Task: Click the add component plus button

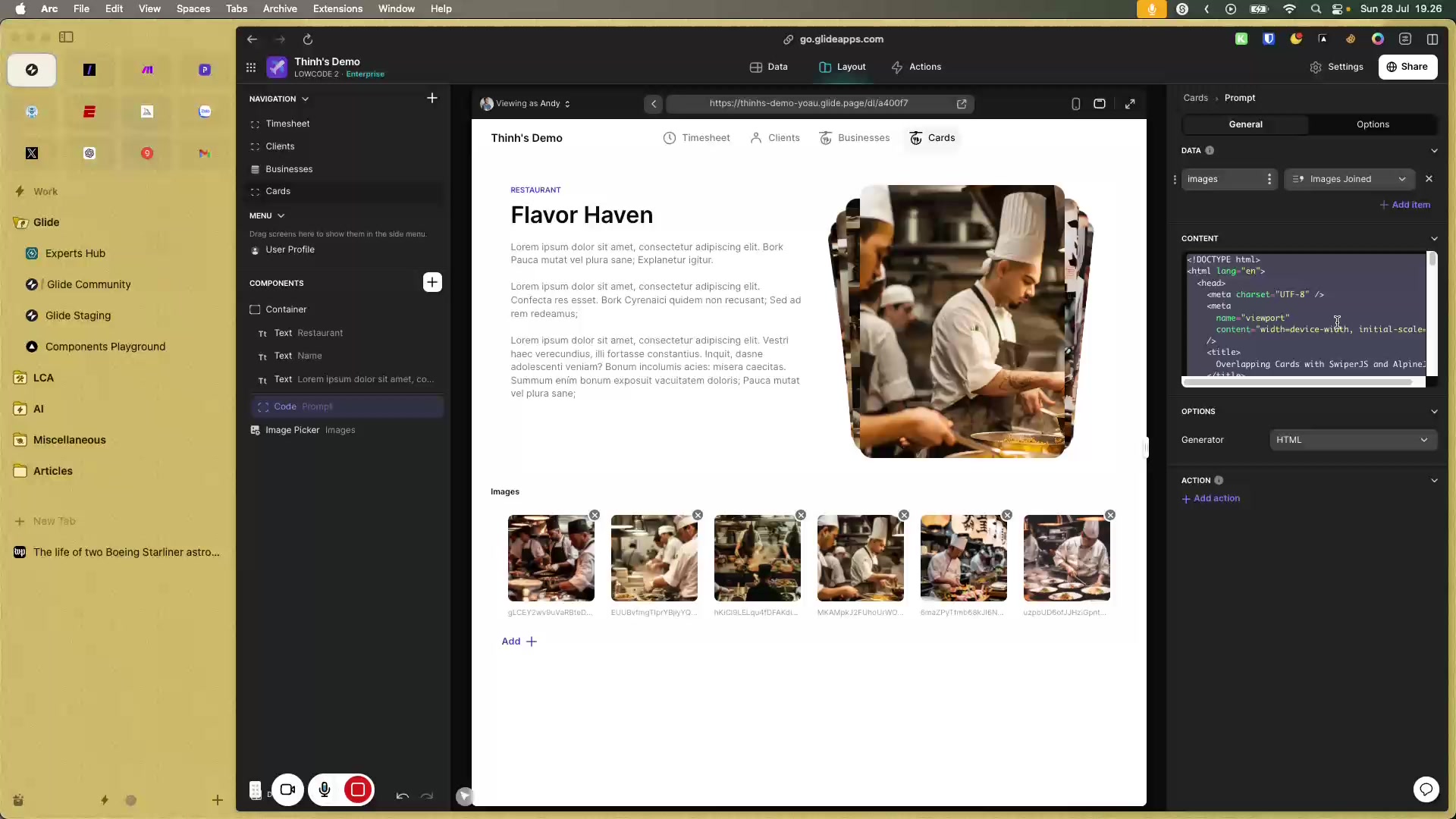Action: coord(432,282)
